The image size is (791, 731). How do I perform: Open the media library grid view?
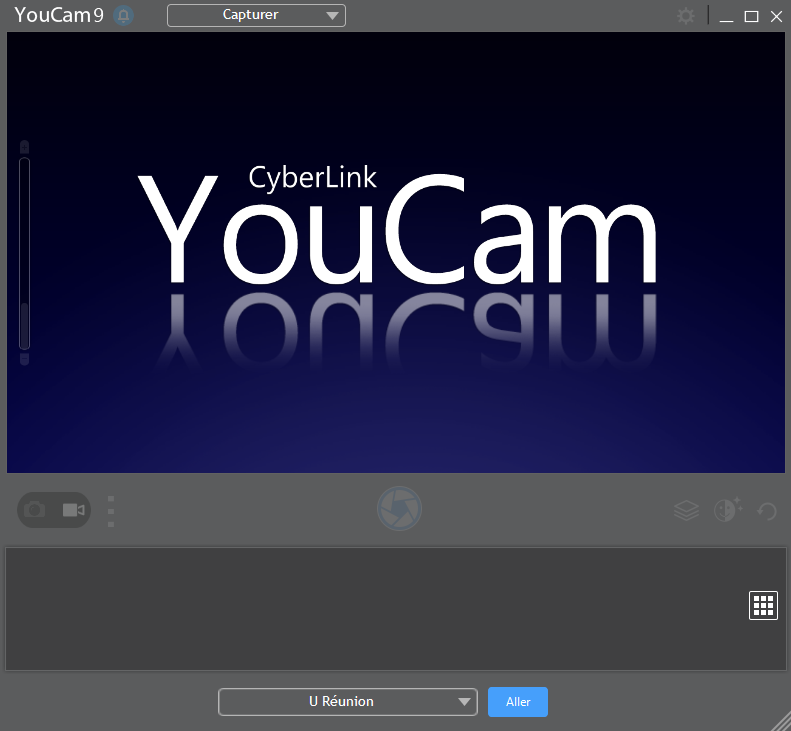(x=763, y=605)
